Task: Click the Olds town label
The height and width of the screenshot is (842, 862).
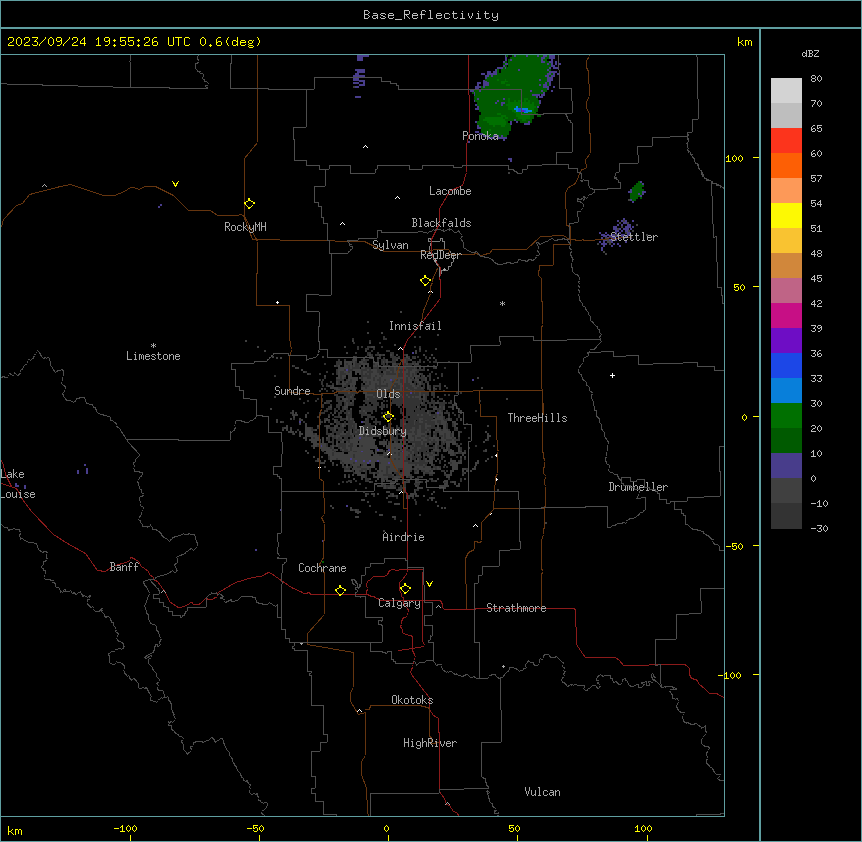Action: [388, 394]
